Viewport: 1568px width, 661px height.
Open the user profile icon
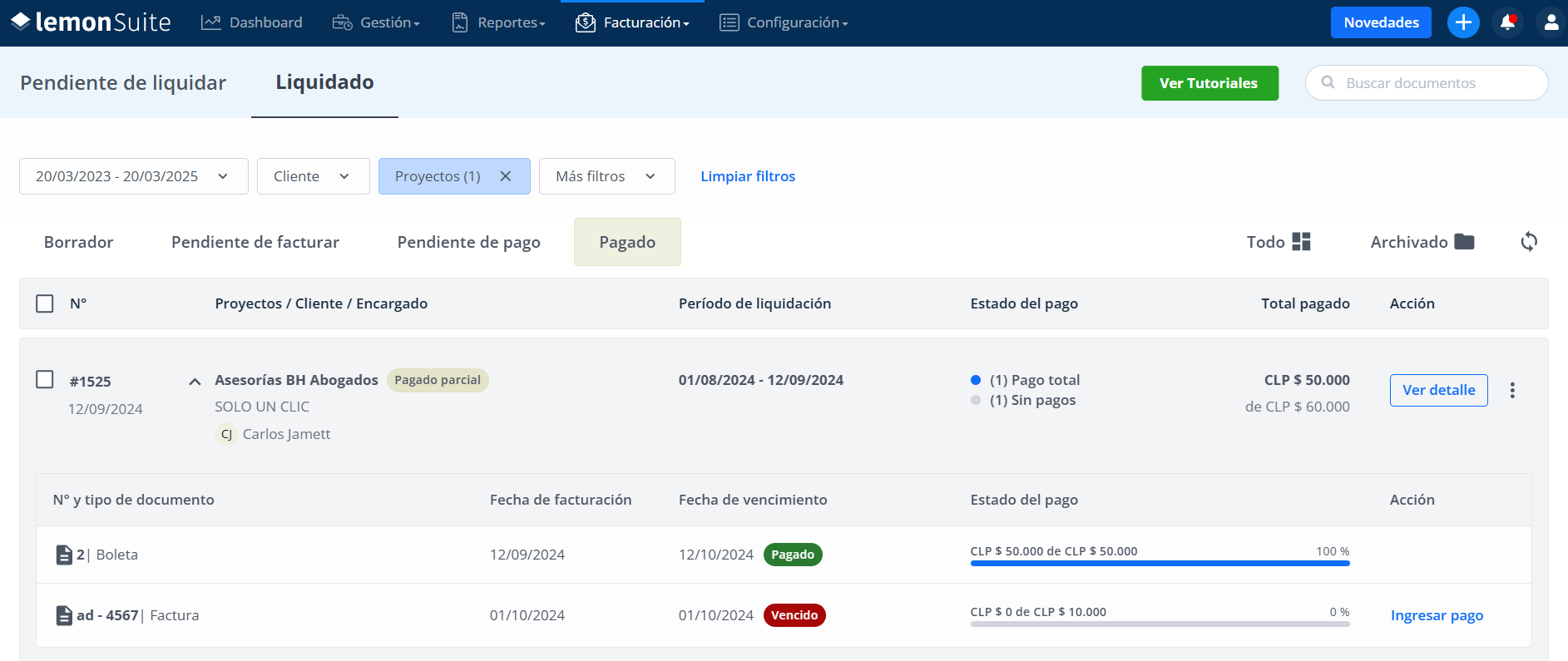(1551, 22)
